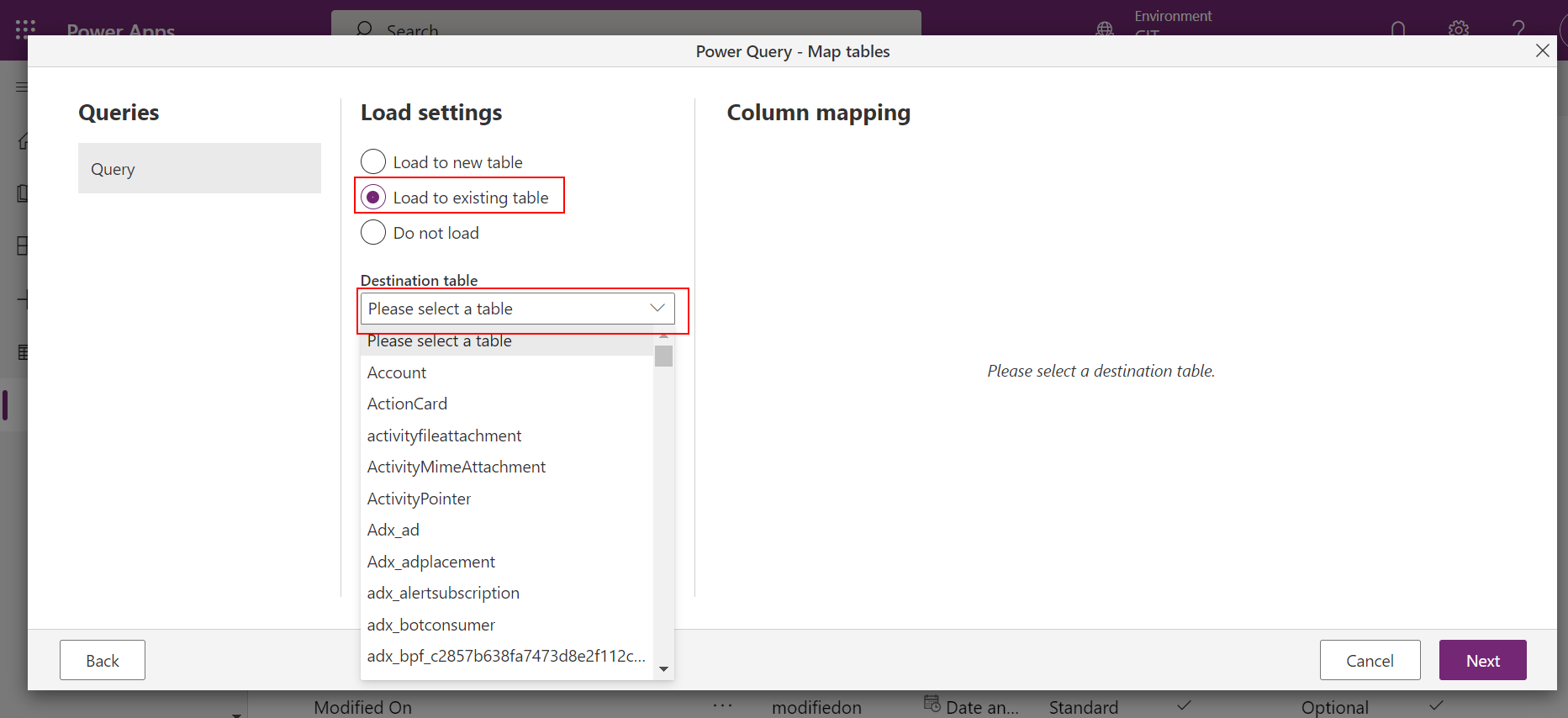1568x718 pixels.
Task: Open the notifications bell icon
Action: 1398,29
